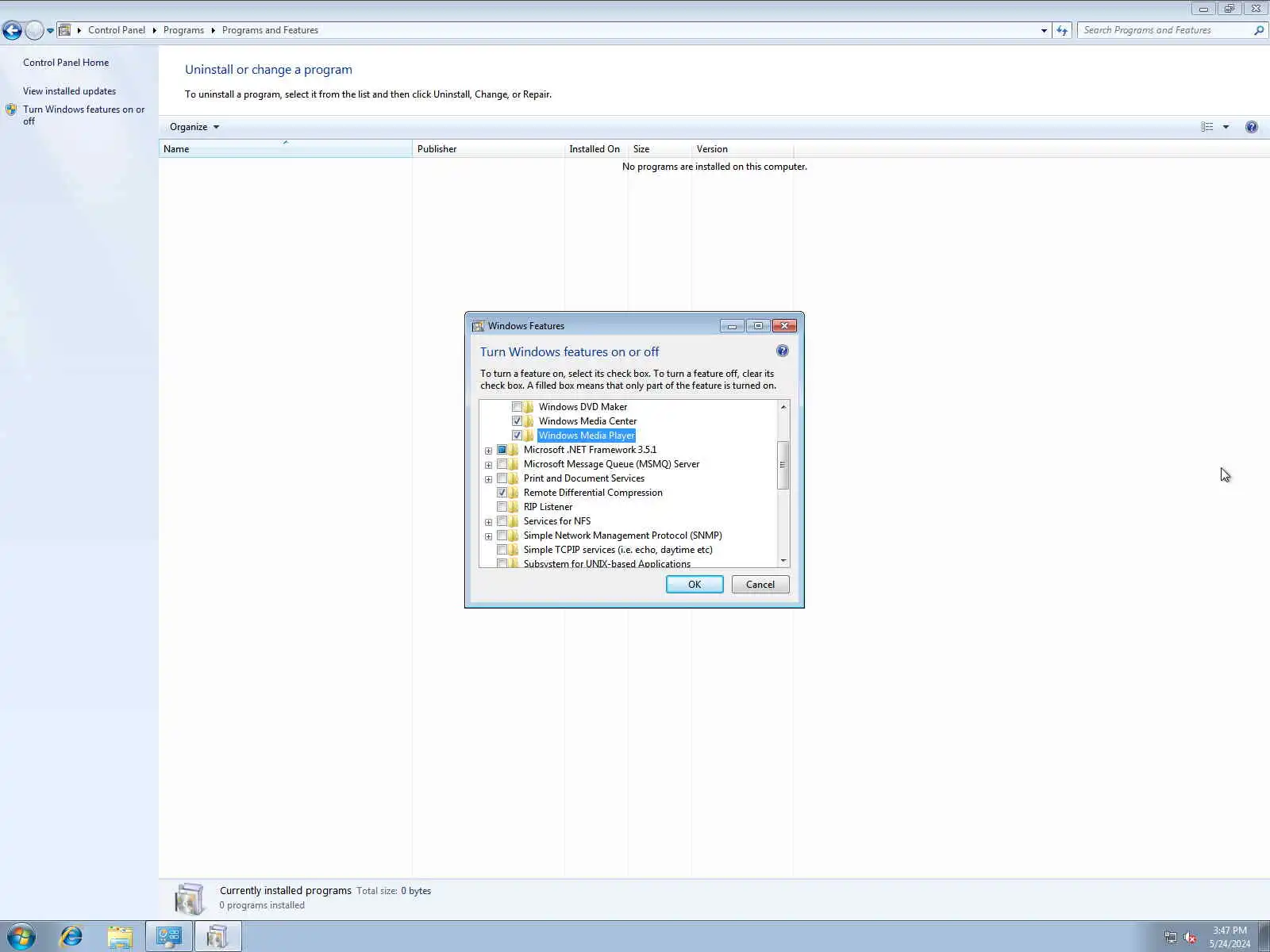
Task: Click the change view icon
Action: [1207, 127]
